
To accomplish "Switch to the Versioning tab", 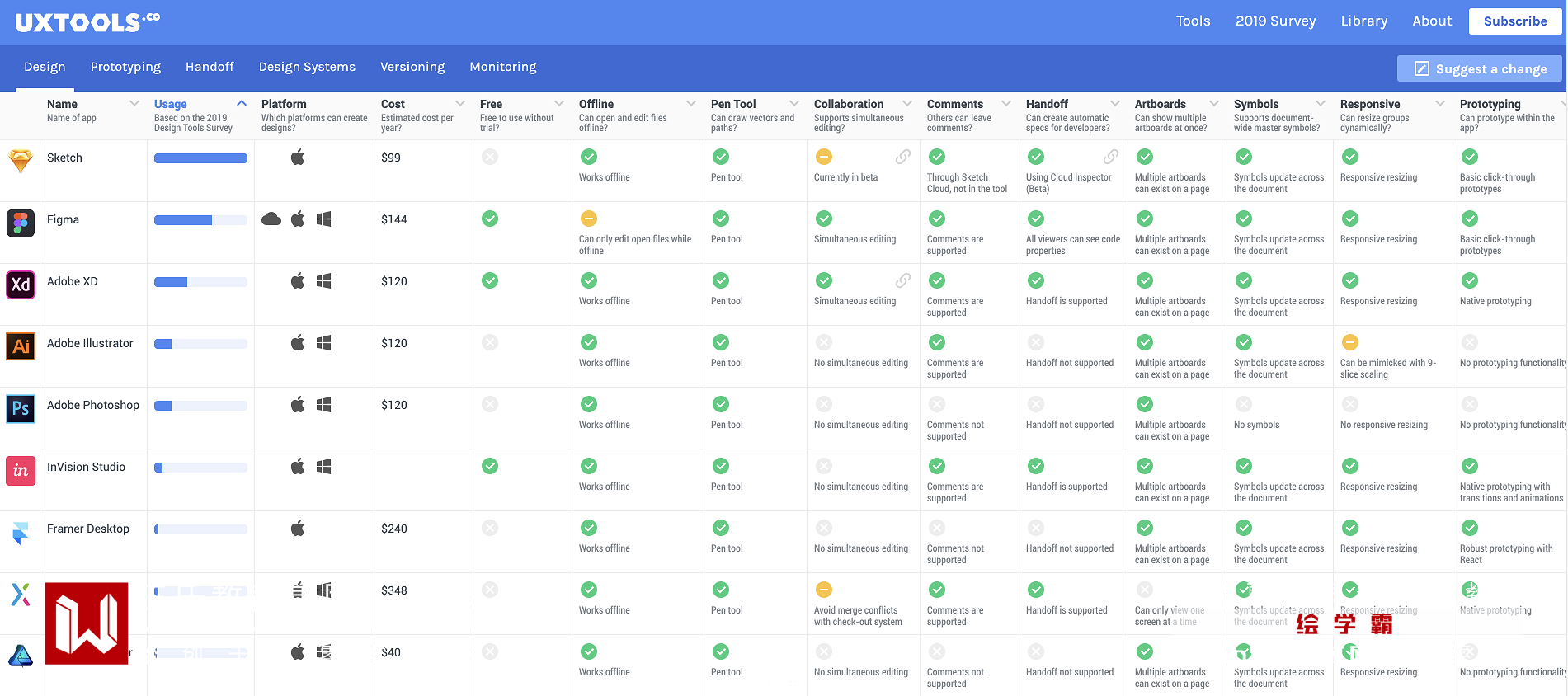I will pyautogui.click(x=412, y=67).
